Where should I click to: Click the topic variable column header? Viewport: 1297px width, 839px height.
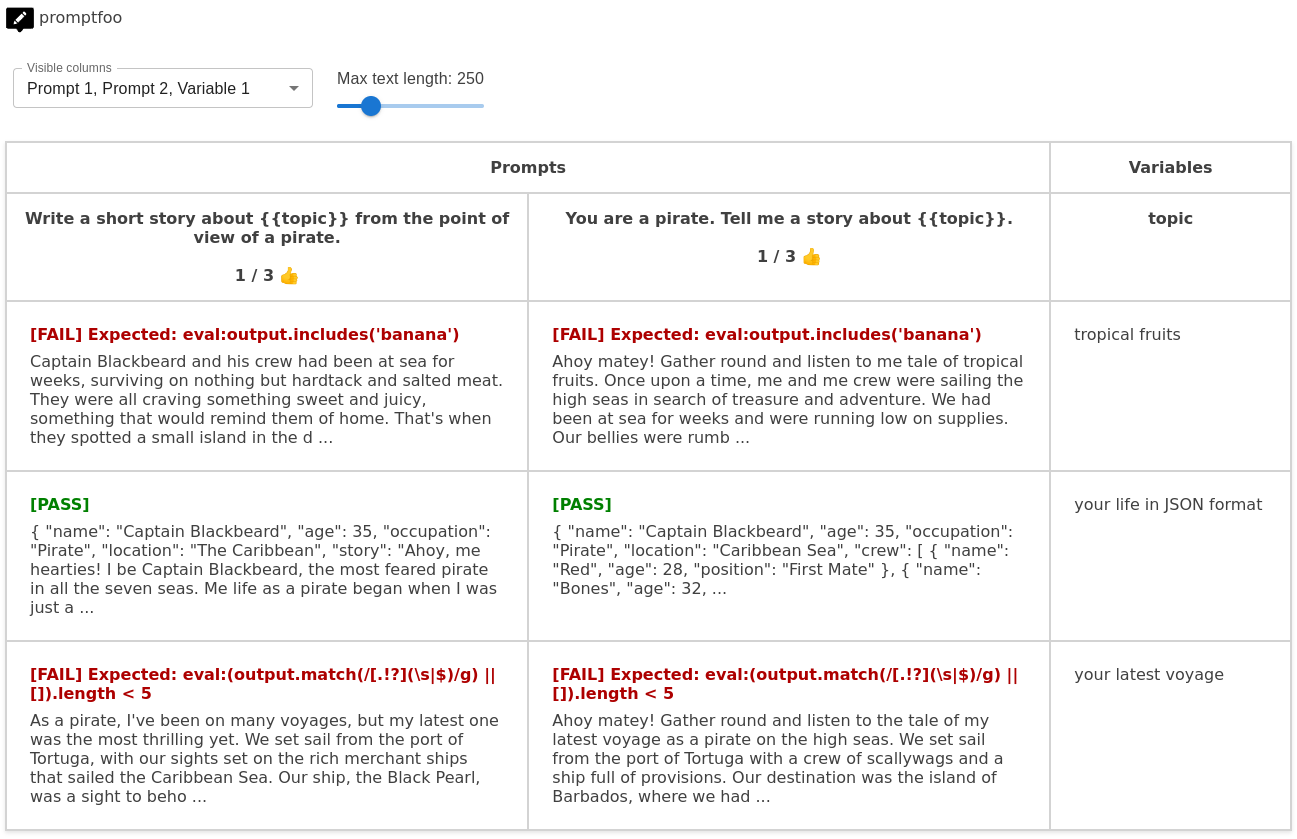pyautogui.click(x=1169, y=219)
